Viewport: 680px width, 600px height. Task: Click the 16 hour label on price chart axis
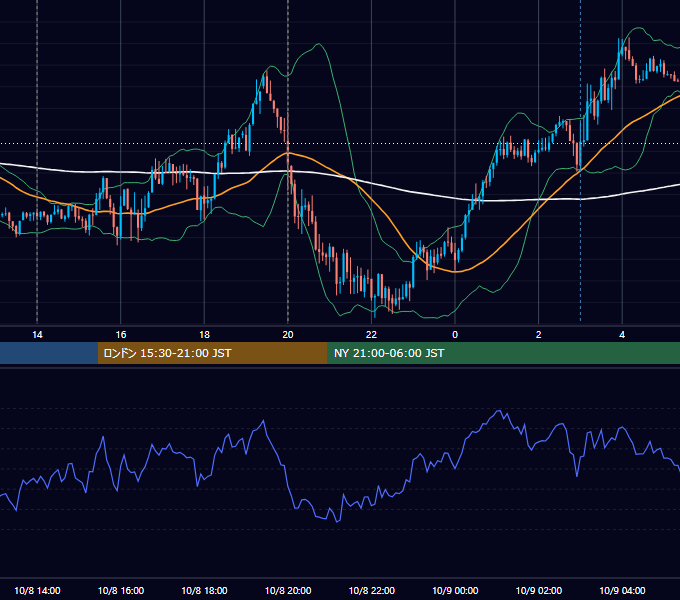click(121, 335)
